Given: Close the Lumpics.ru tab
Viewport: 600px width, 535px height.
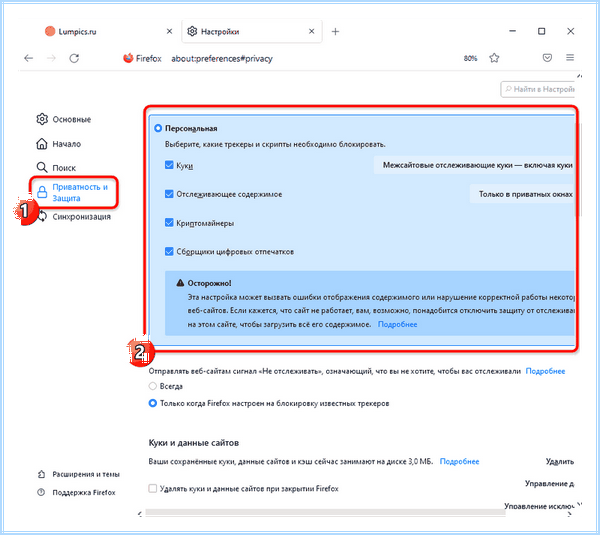Looking at the screenshot, I should pos(170,31).
